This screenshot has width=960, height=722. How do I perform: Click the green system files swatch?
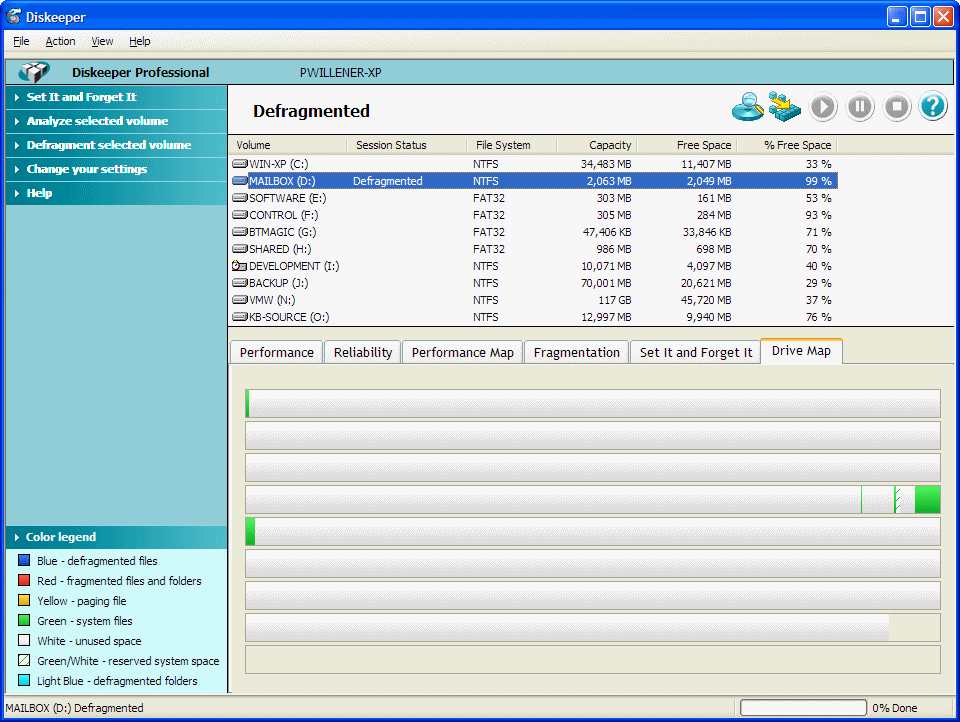pos(24,620)
